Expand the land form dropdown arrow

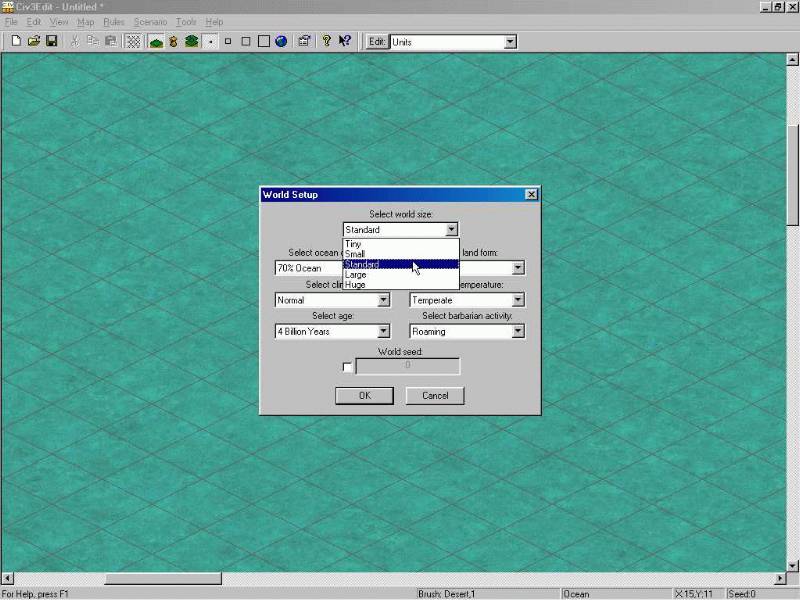[x=518, y=268]
